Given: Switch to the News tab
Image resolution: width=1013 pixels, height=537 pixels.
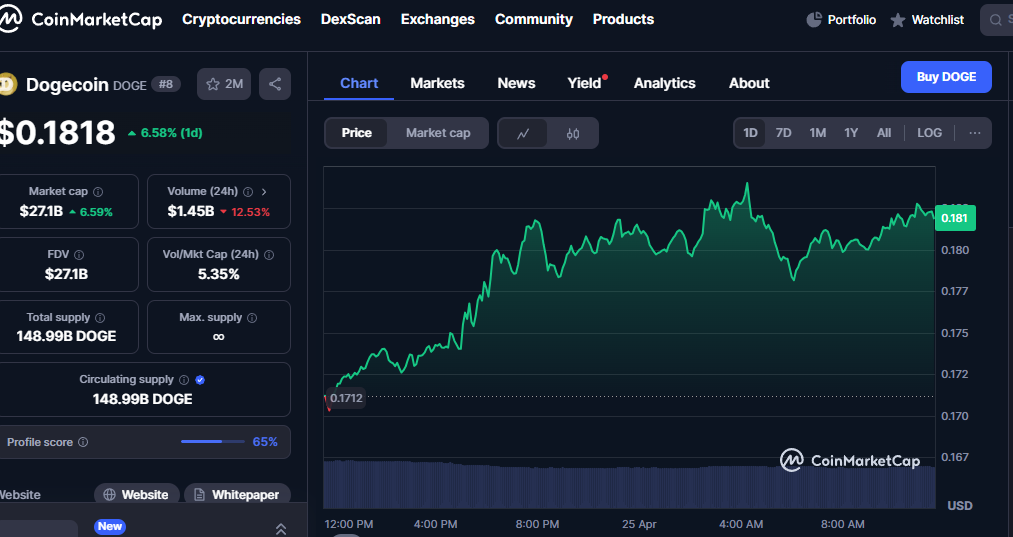Looking at the screenshot, I should [x=516, y=83].
